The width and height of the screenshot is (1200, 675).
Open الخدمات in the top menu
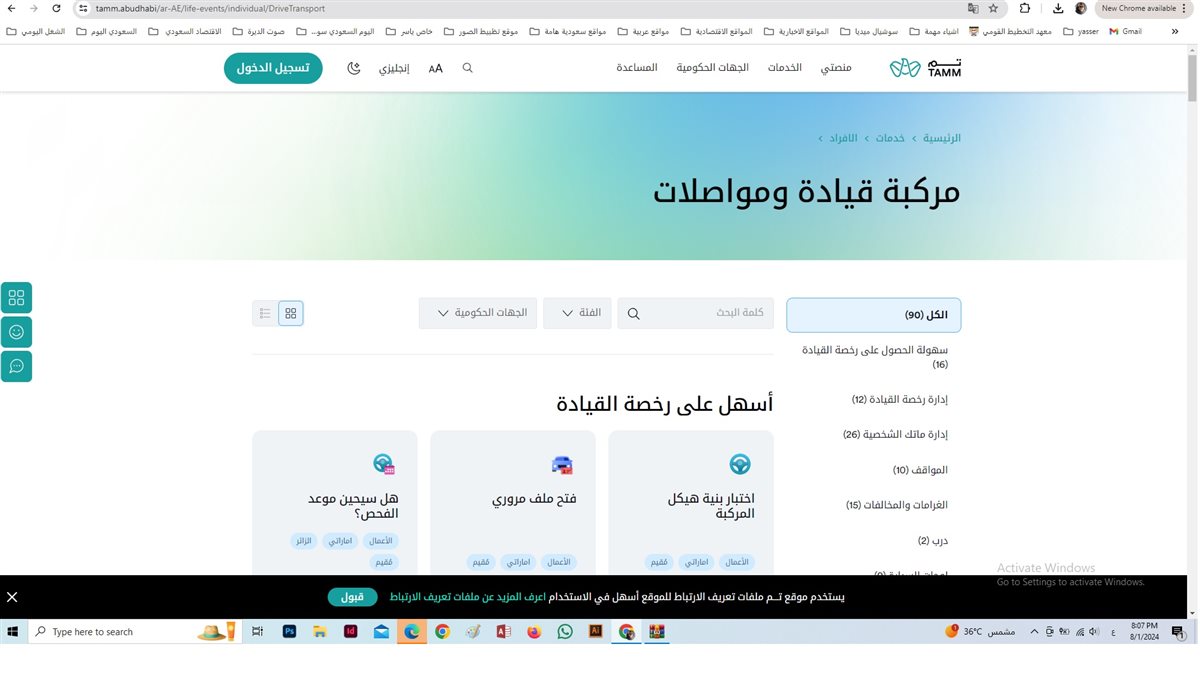pos(785,68)
